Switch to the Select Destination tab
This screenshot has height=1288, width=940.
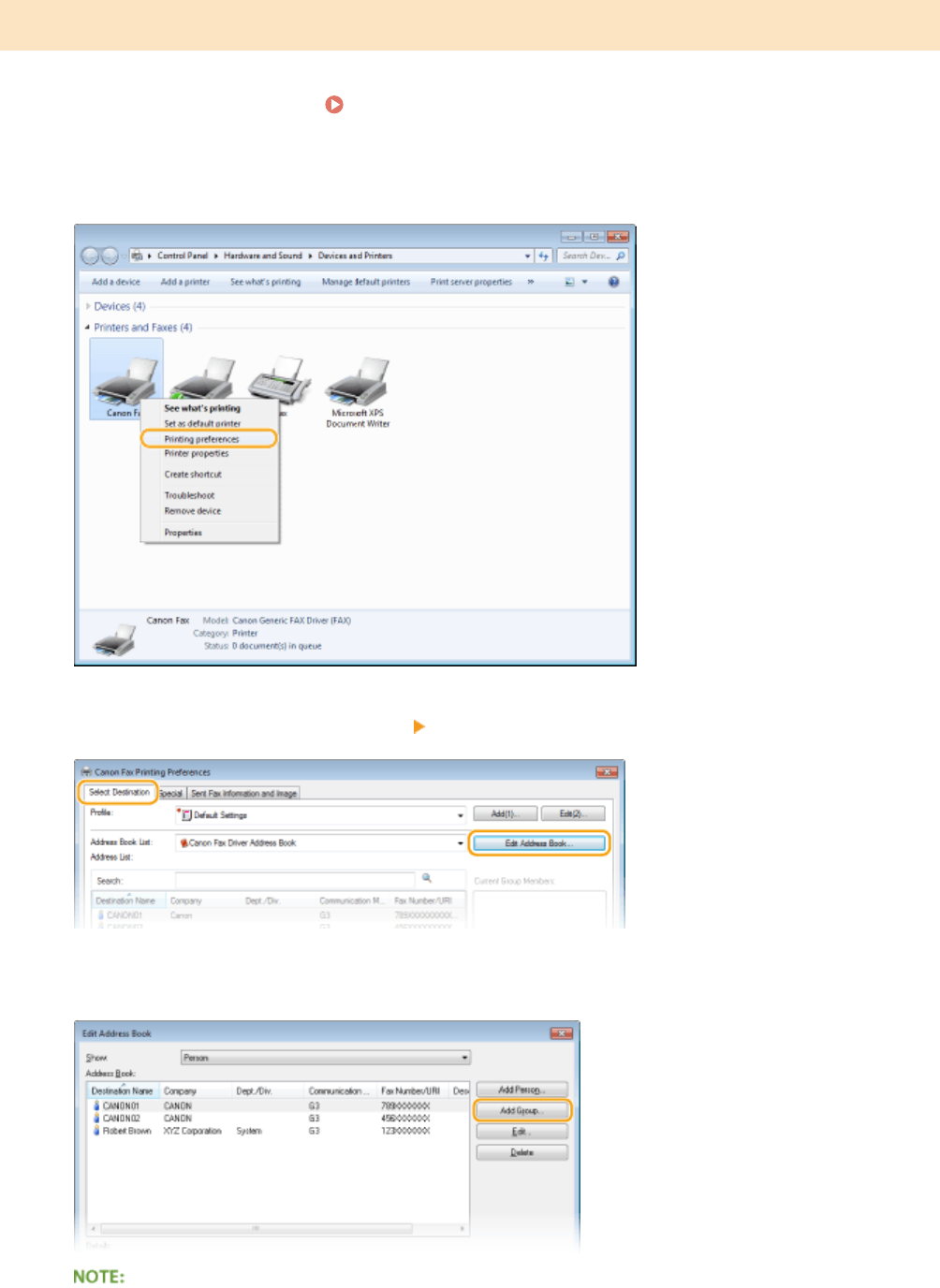119,792
